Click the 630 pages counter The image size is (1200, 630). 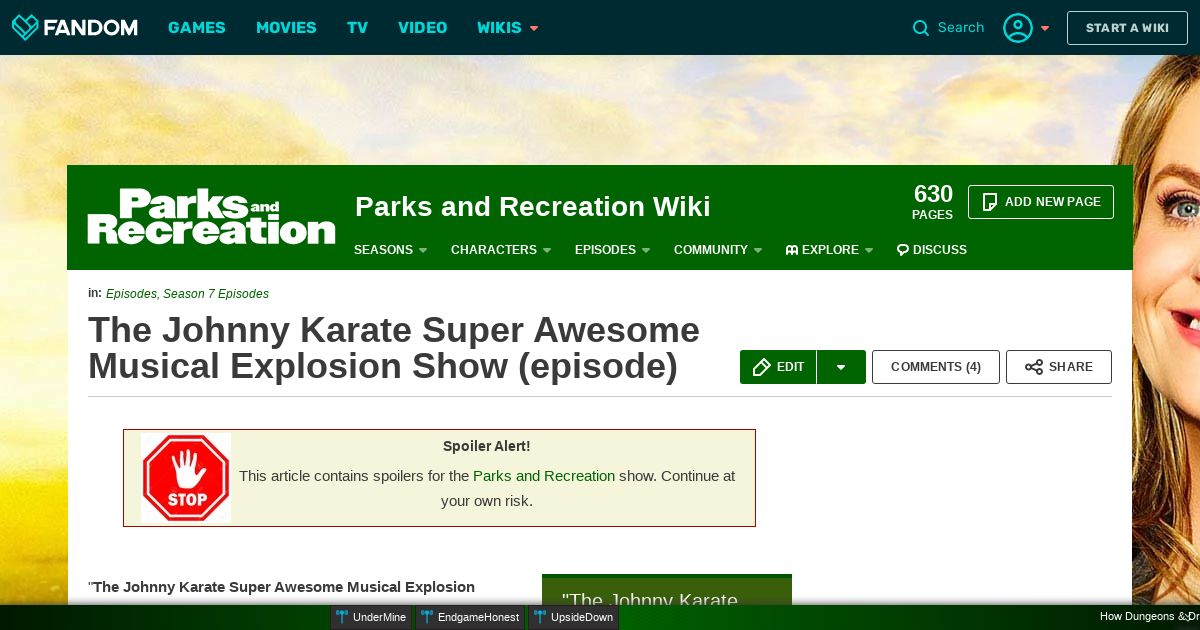pos(932,201)
